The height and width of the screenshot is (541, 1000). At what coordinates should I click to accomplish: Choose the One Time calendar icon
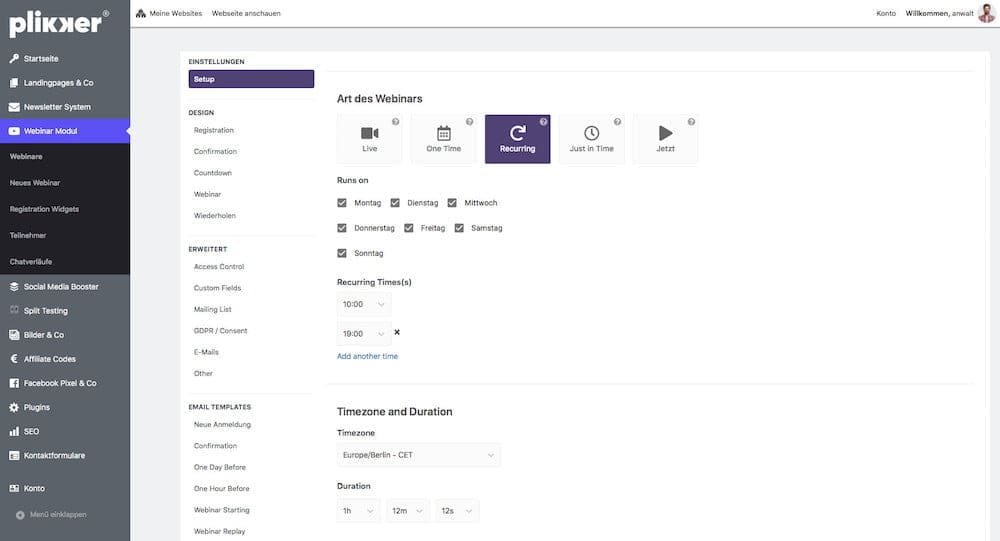click(x=443, y=134)
